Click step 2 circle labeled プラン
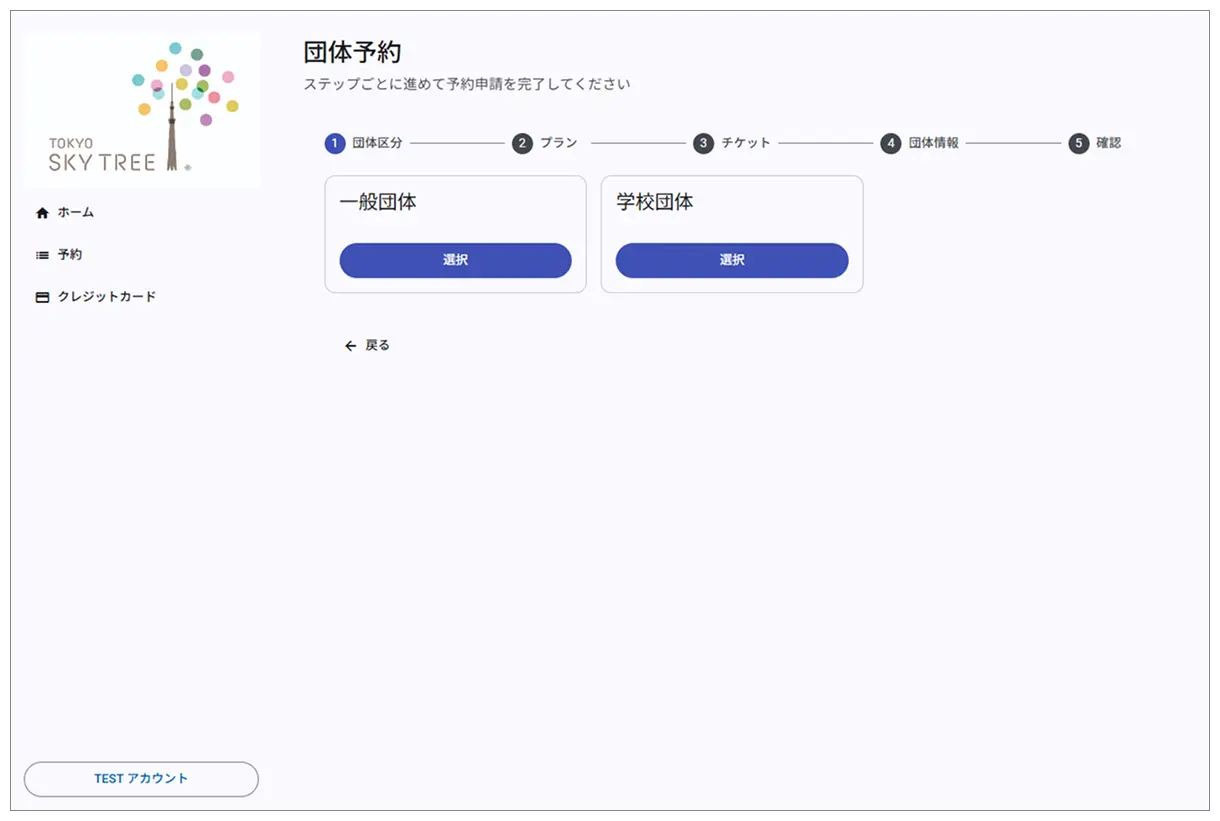The image size is (1220, 821). click(x=522, y=143)
